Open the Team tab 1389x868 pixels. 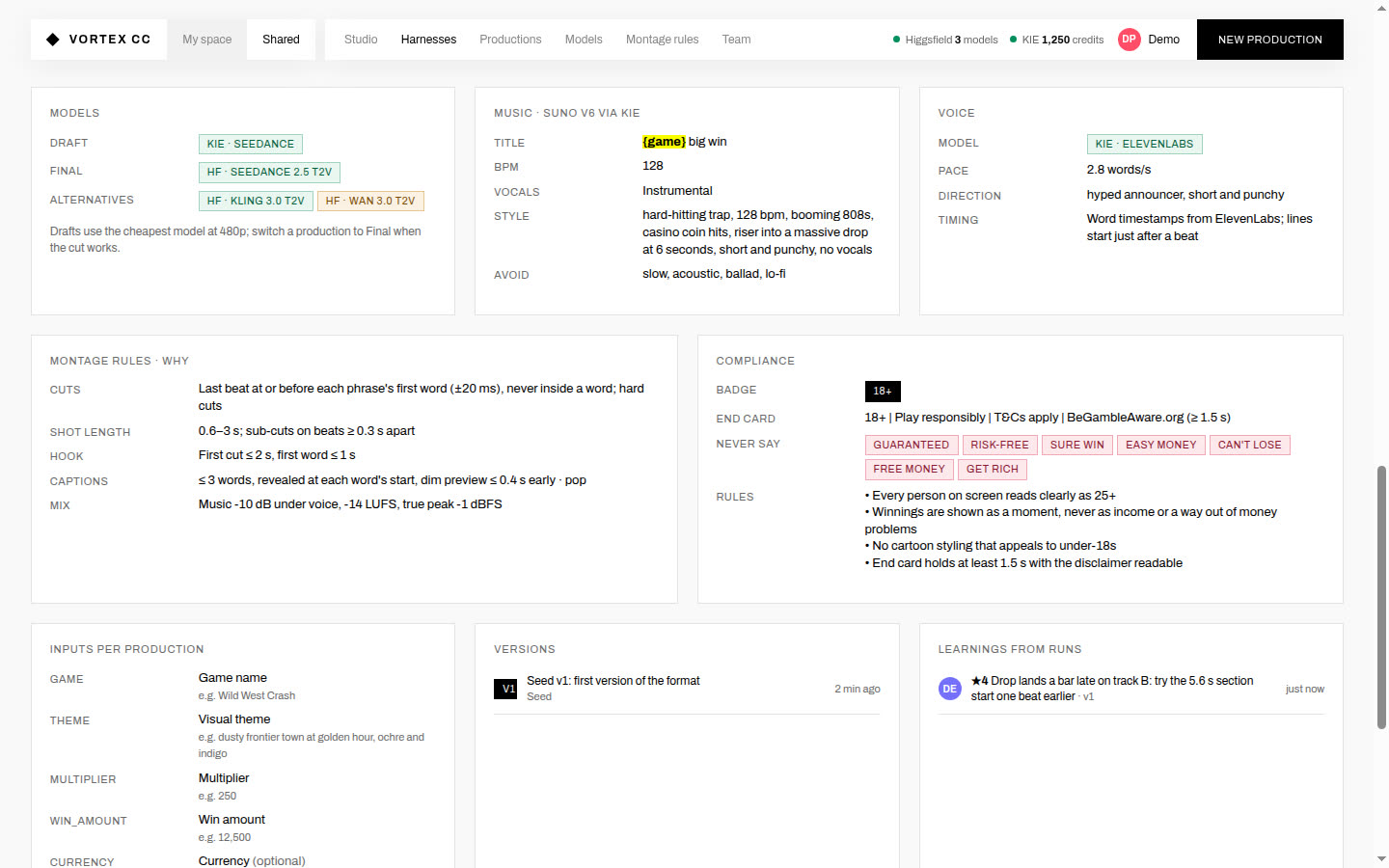coord(736,40)
